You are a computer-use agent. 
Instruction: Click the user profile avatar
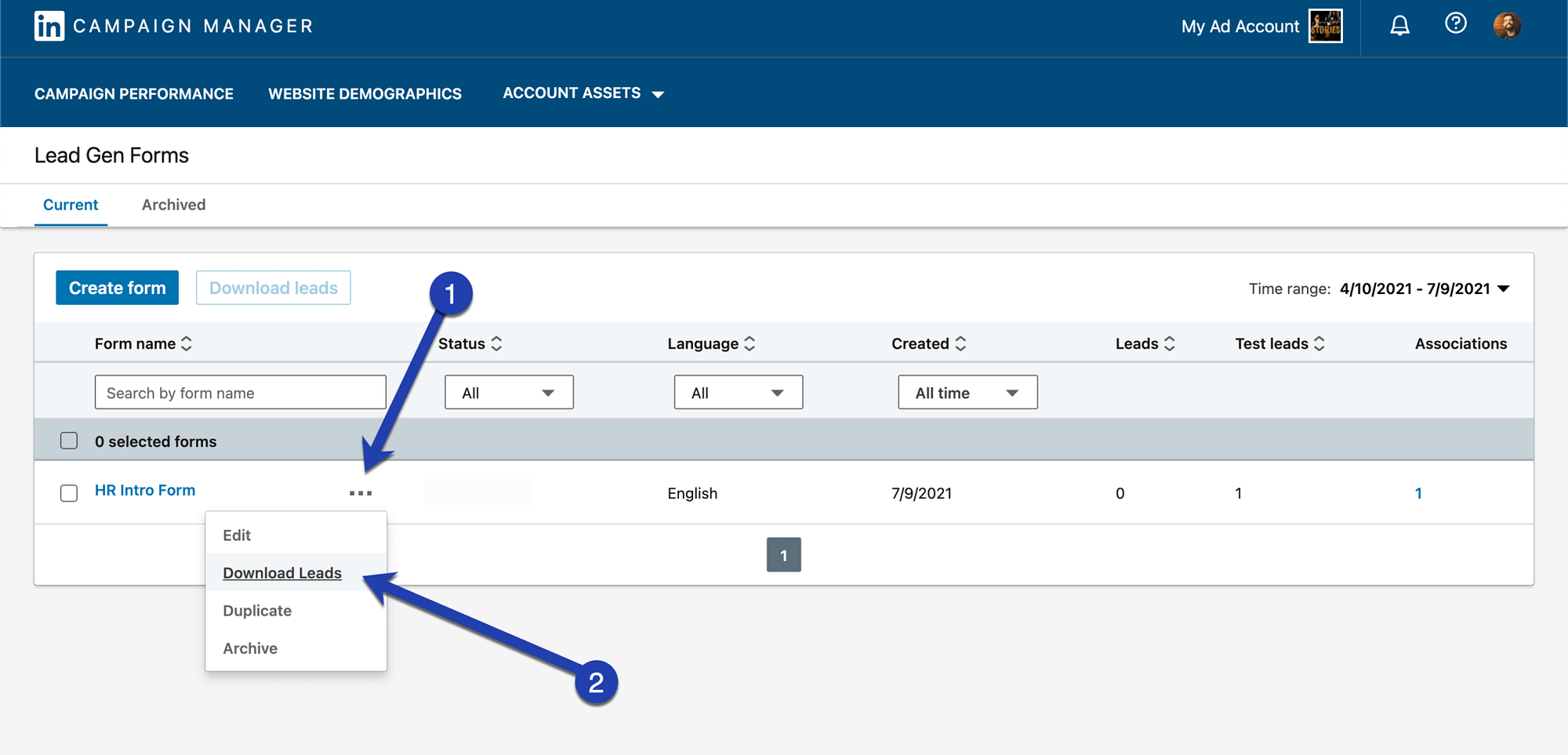click(1506, 26)
